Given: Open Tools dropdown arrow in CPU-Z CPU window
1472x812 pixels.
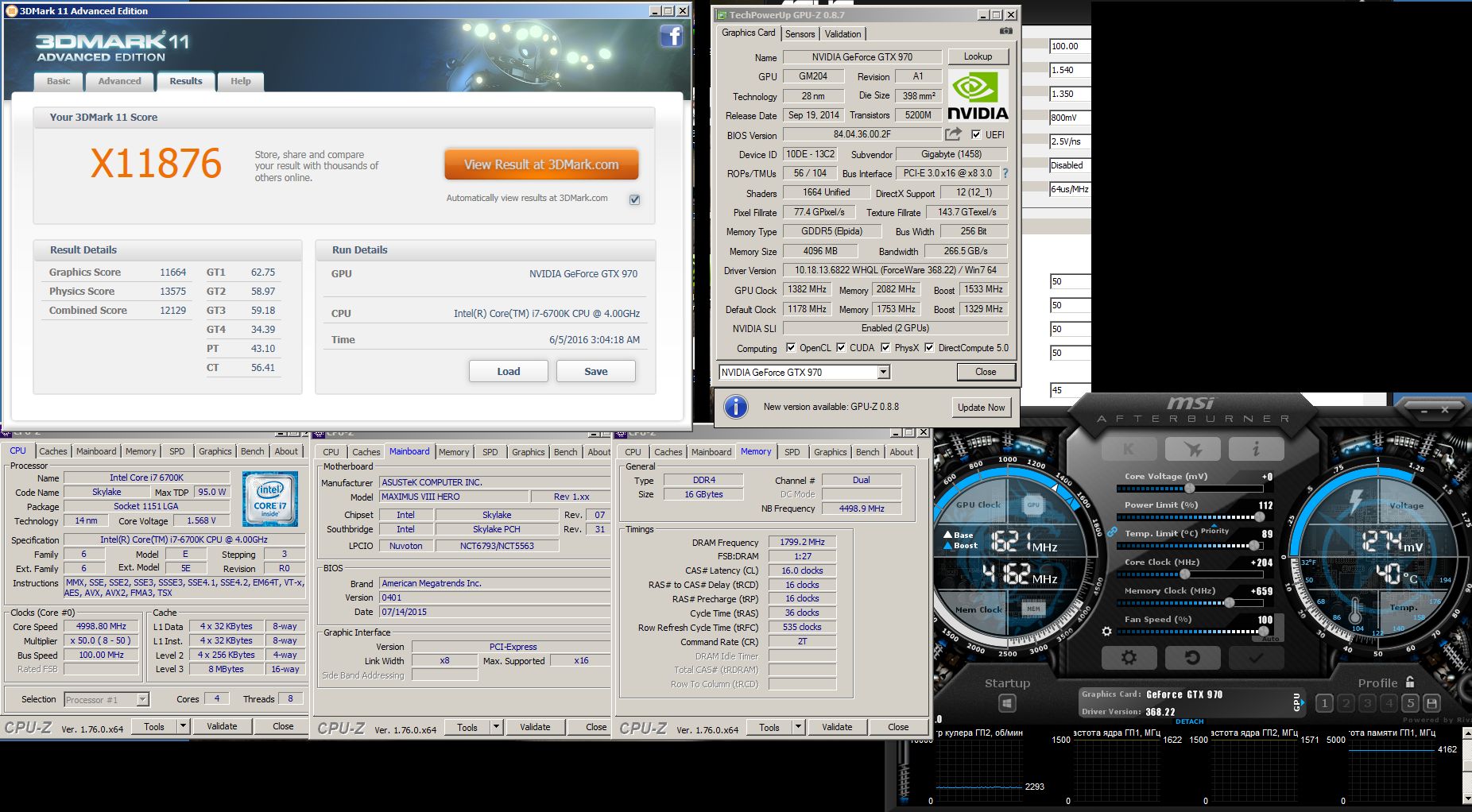Looking at the screenshot, I should [x=183, y=726].
